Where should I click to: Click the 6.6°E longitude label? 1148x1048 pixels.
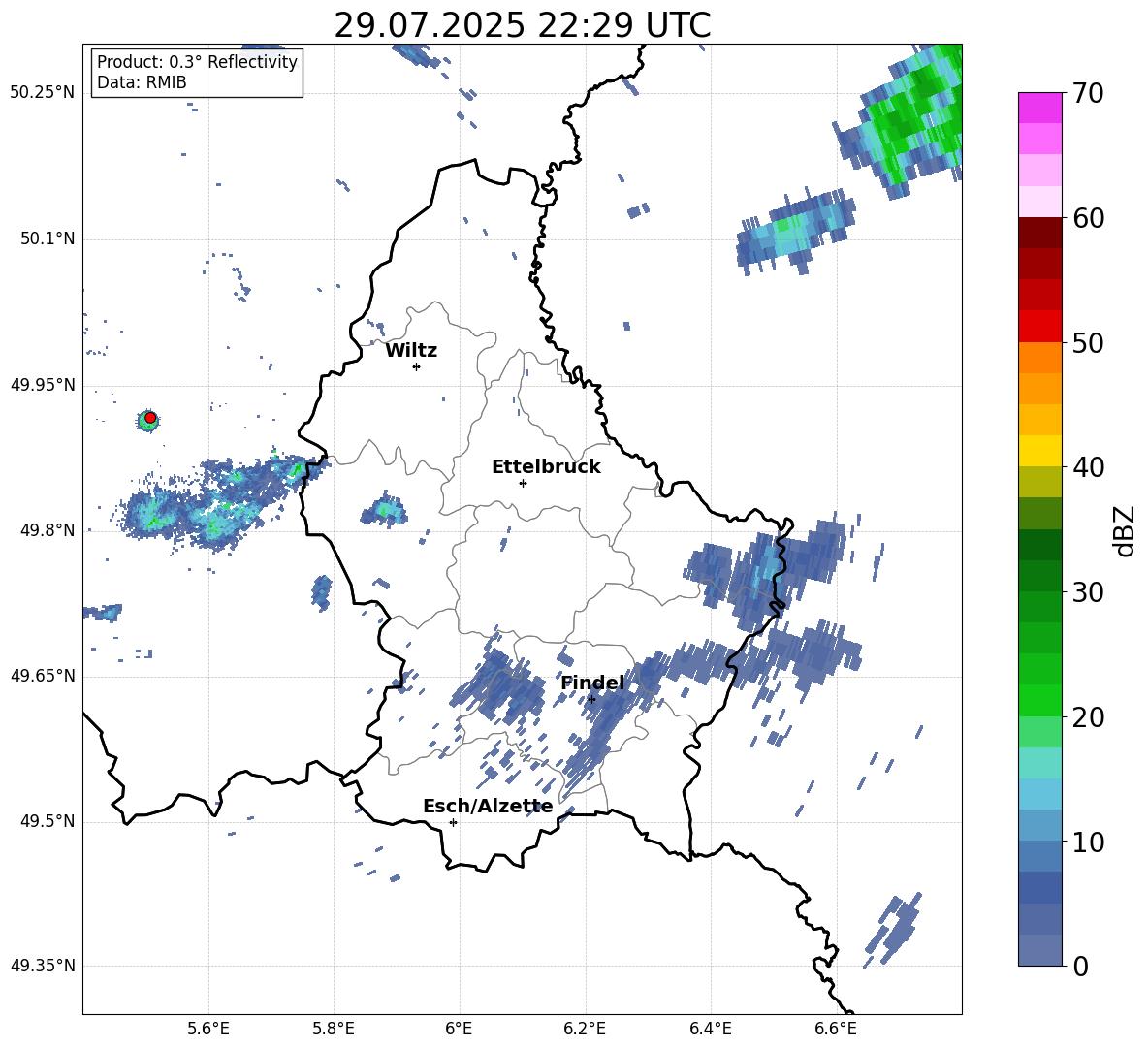(x=836, y=1029)
